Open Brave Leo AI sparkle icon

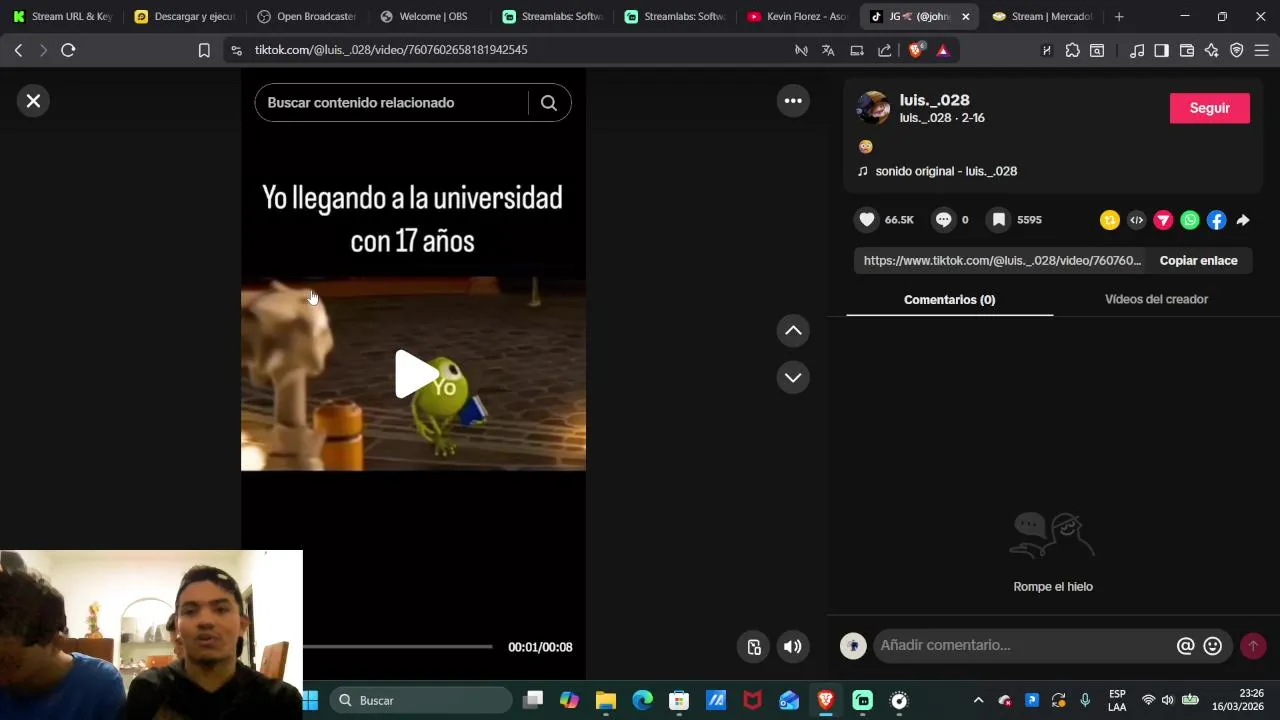[1212, 50]
